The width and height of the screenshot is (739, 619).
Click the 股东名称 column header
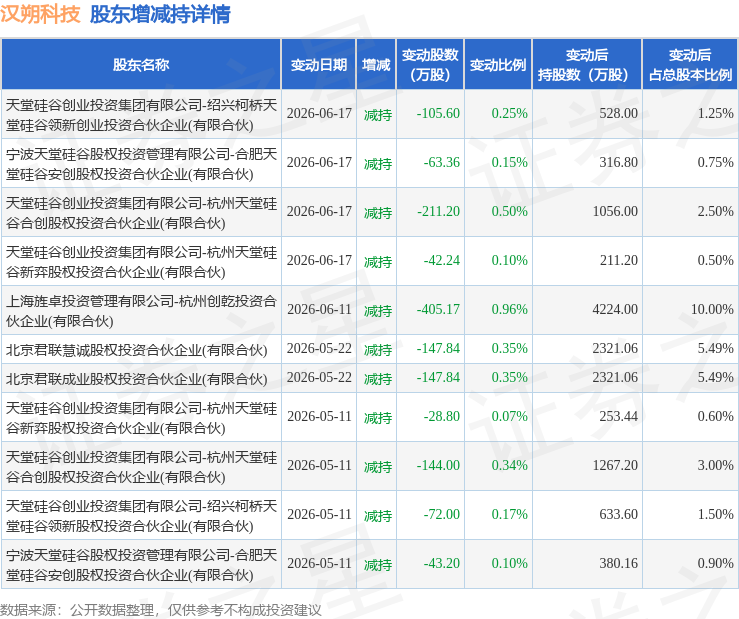pyautogui.click(x=140, y=65)
